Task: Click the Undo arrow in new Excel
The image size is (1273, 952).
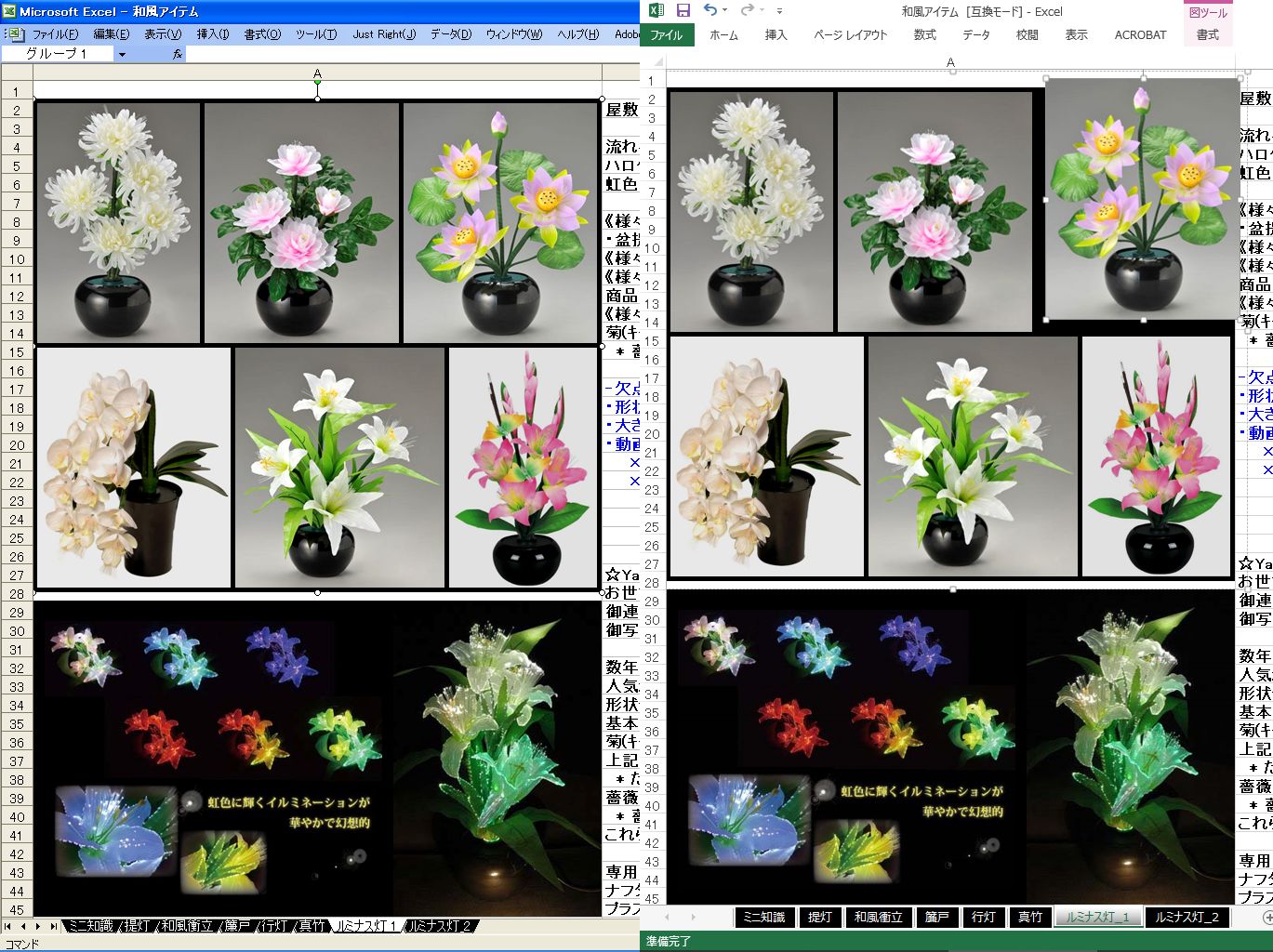Action: pos(710,10)
